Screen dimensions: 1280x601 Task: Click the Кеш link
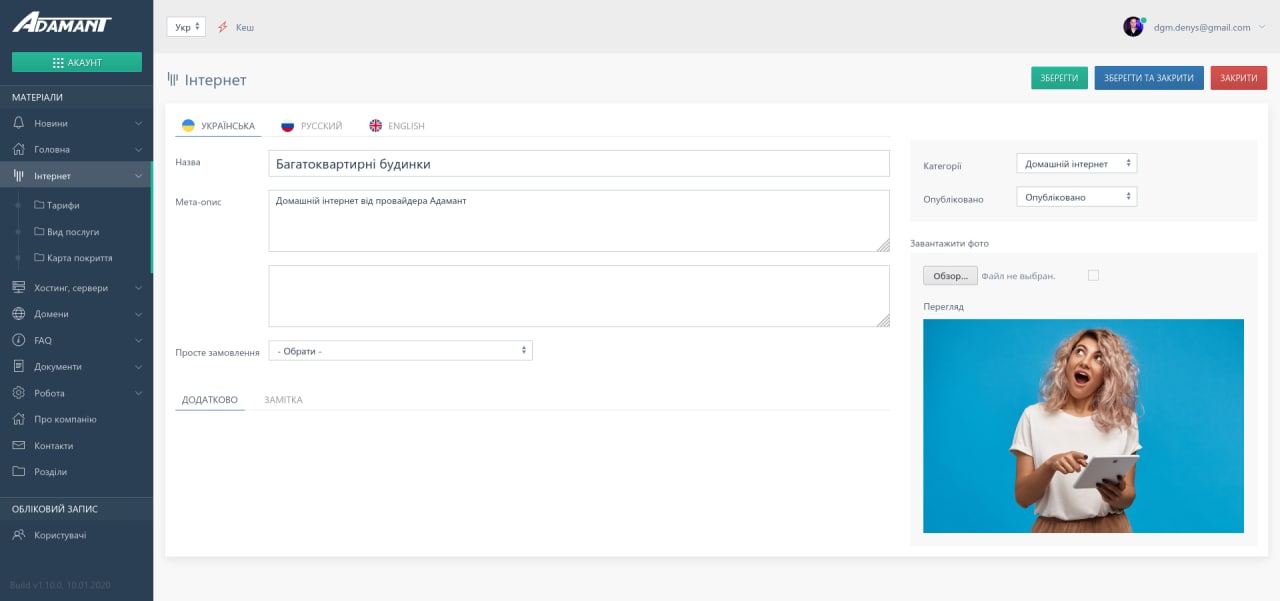[x=245, y=27]
